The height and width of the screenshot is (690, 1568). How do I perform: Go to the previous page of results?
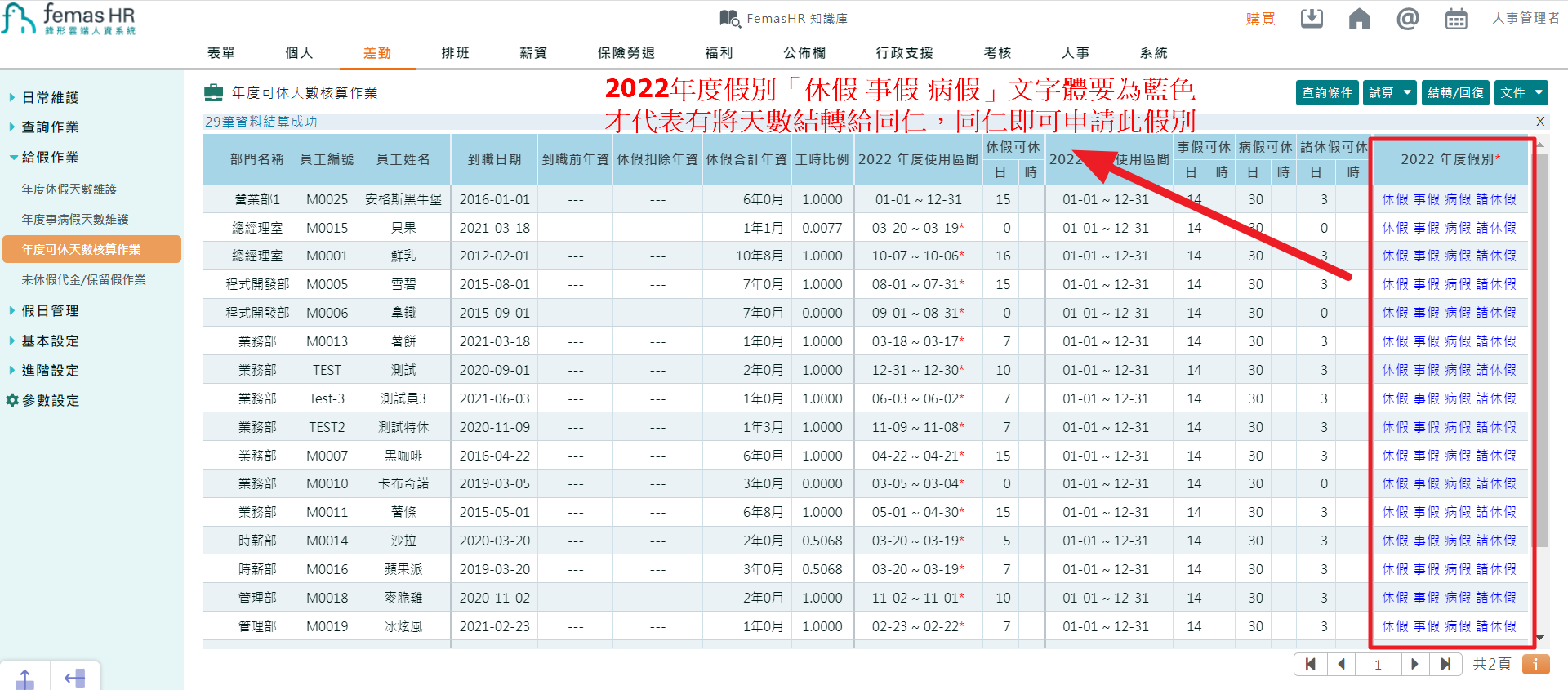click(1341, 664)
